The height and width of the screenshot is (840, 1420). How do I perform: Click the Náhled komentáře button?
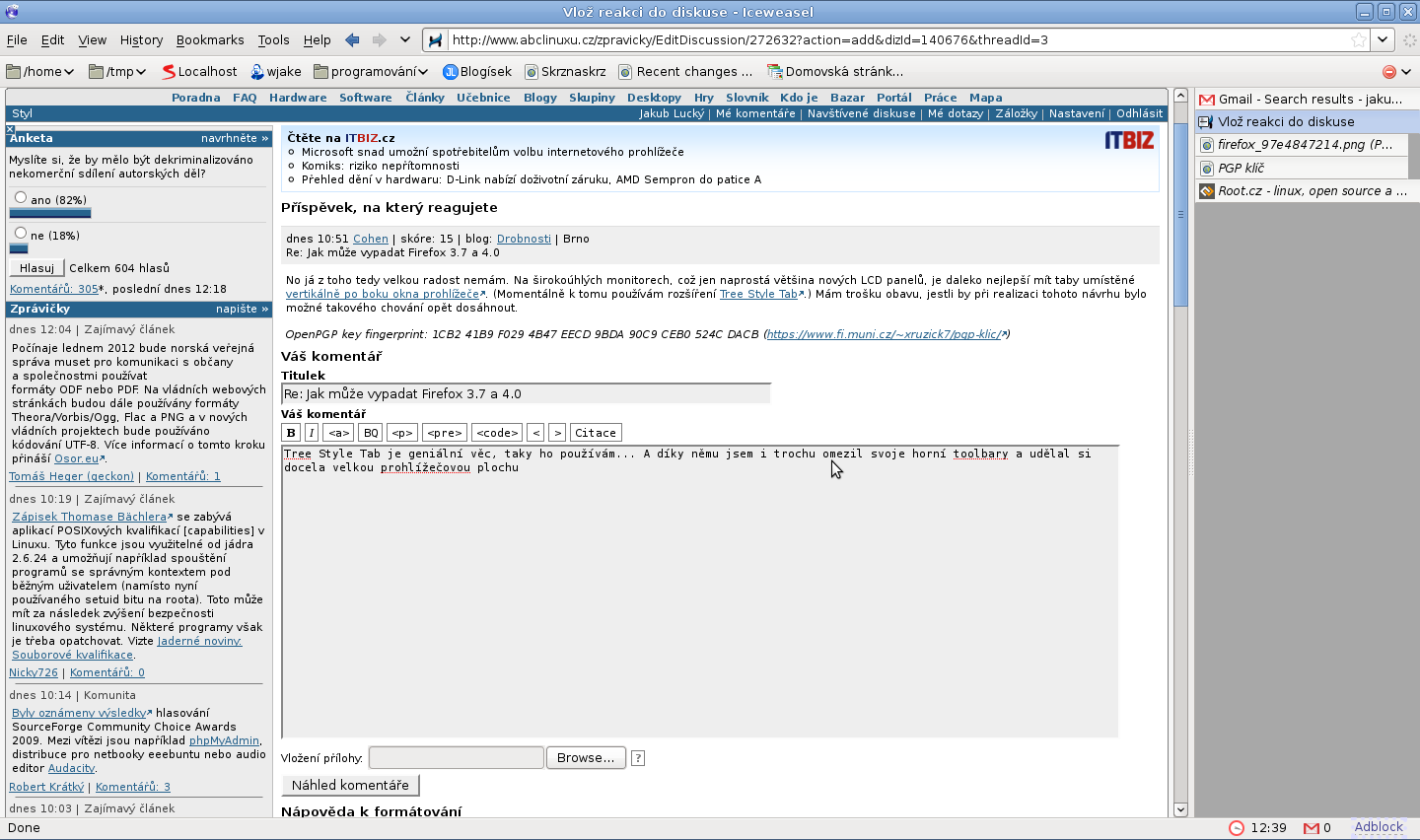point(350,786)
